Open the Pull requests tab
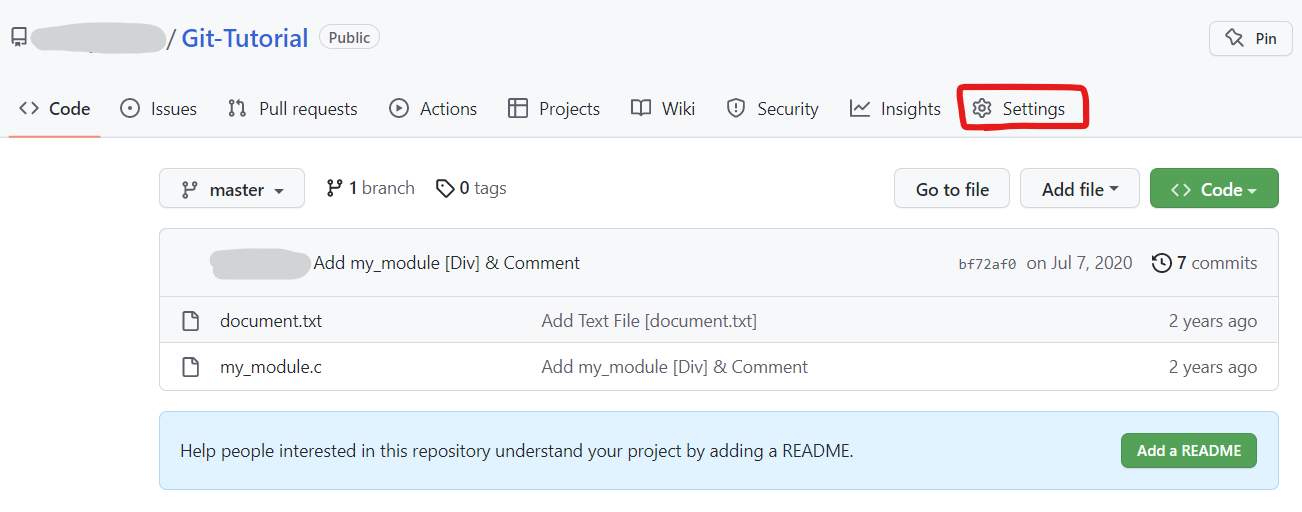1302x512 pixels. tap(292, 108)
